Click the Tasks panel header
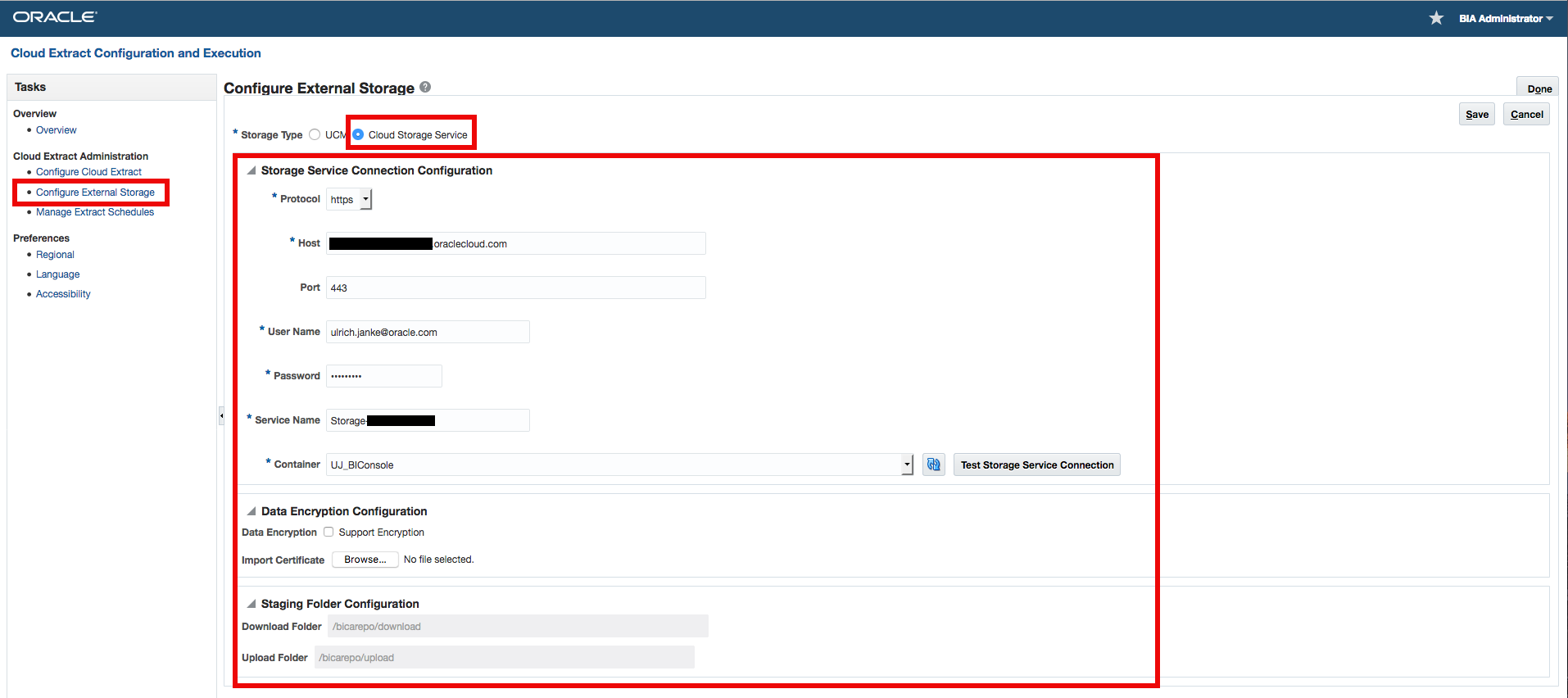The image size is (1568, 698). [111, 87]
